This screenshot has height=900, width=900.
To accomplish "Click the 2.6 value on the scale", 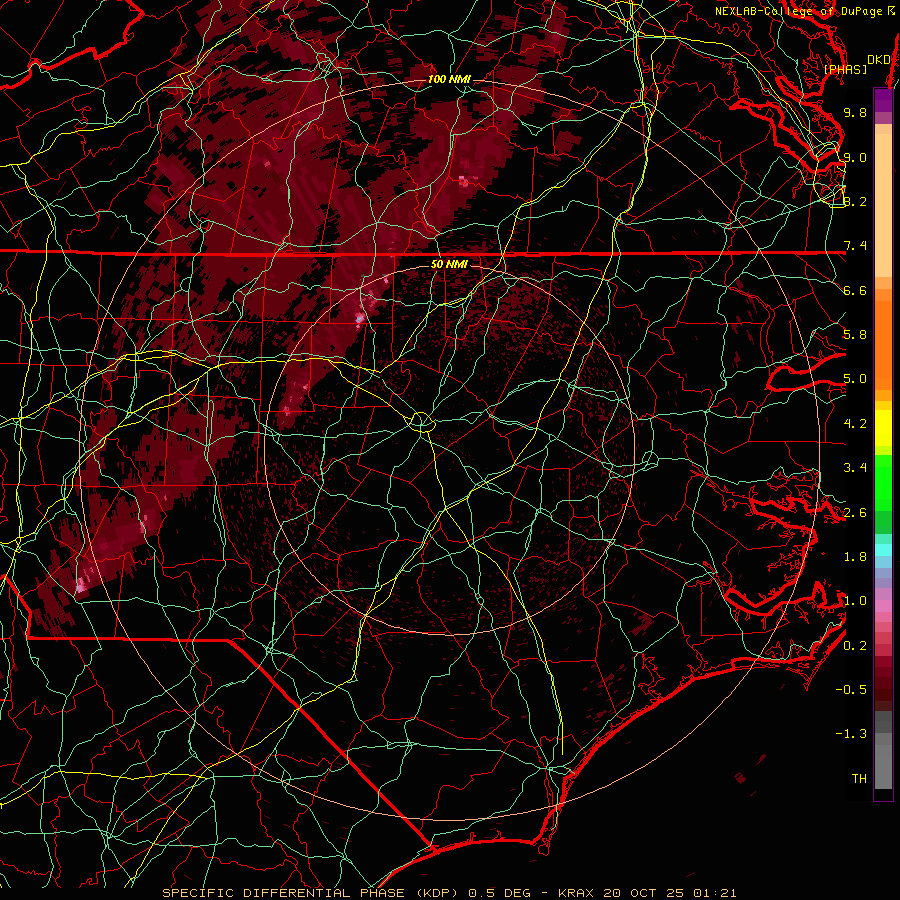I will (x=855, y=513).
